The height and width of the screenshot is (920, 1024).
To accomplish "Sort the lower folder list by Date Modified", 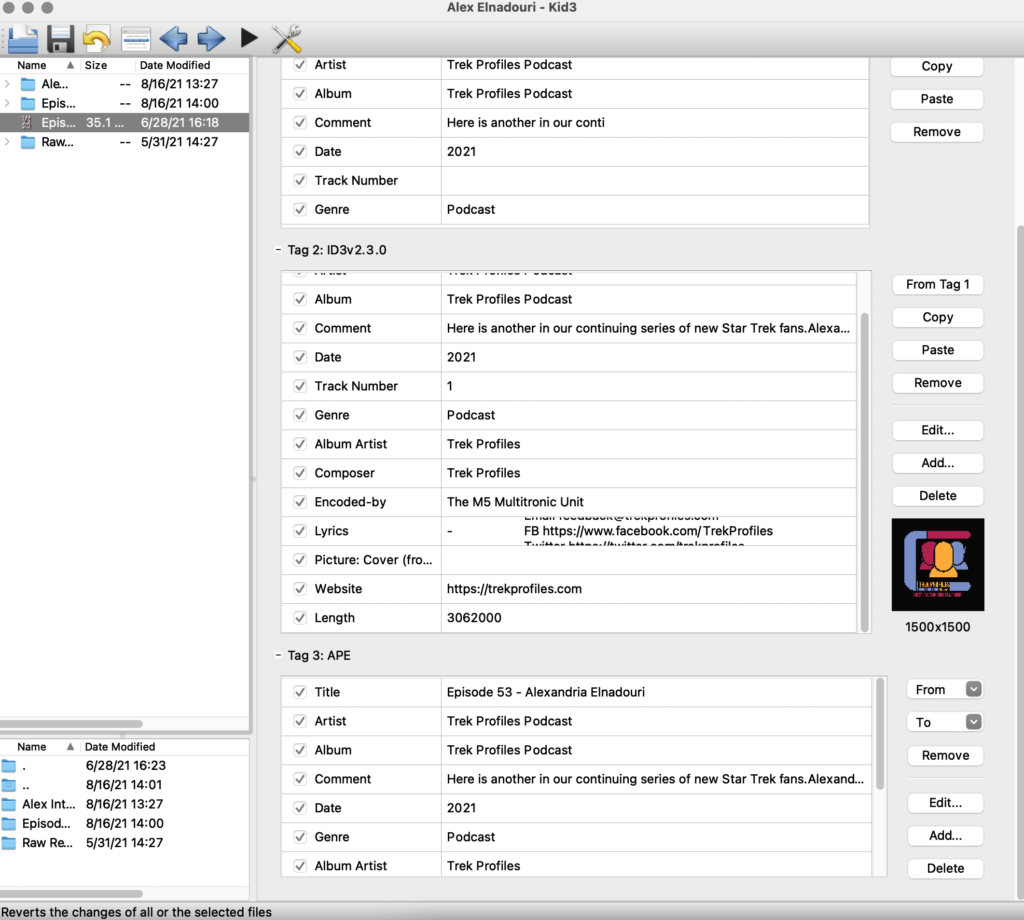I will 165,747.
